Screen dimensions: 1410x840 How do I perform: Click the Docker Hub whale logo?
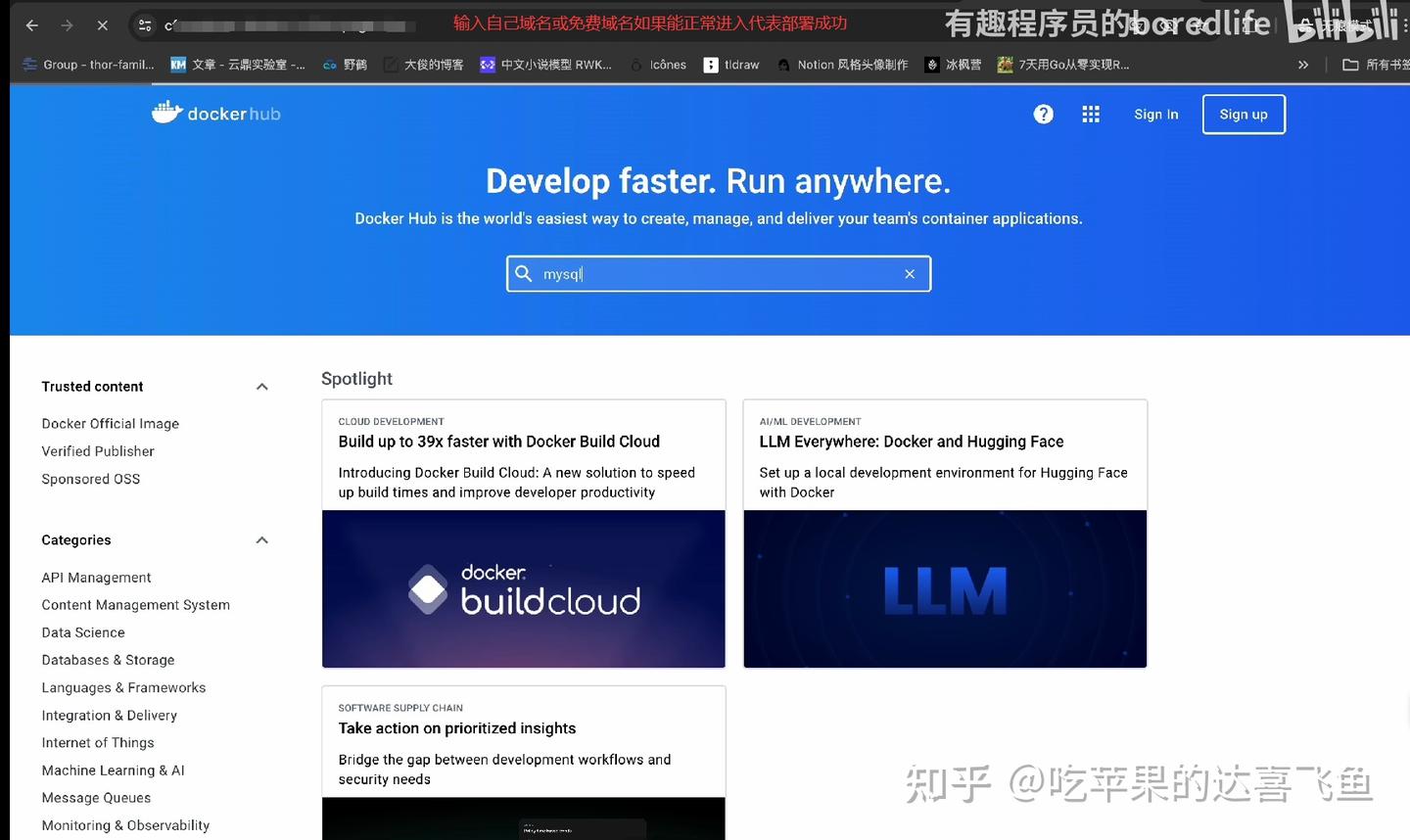pos(165,112)
